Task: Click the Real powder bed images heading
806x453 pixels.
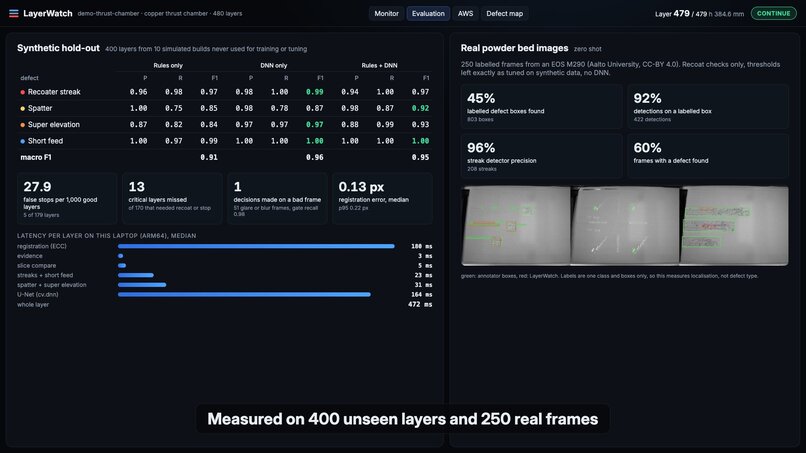Action: (x=514, y=48)
